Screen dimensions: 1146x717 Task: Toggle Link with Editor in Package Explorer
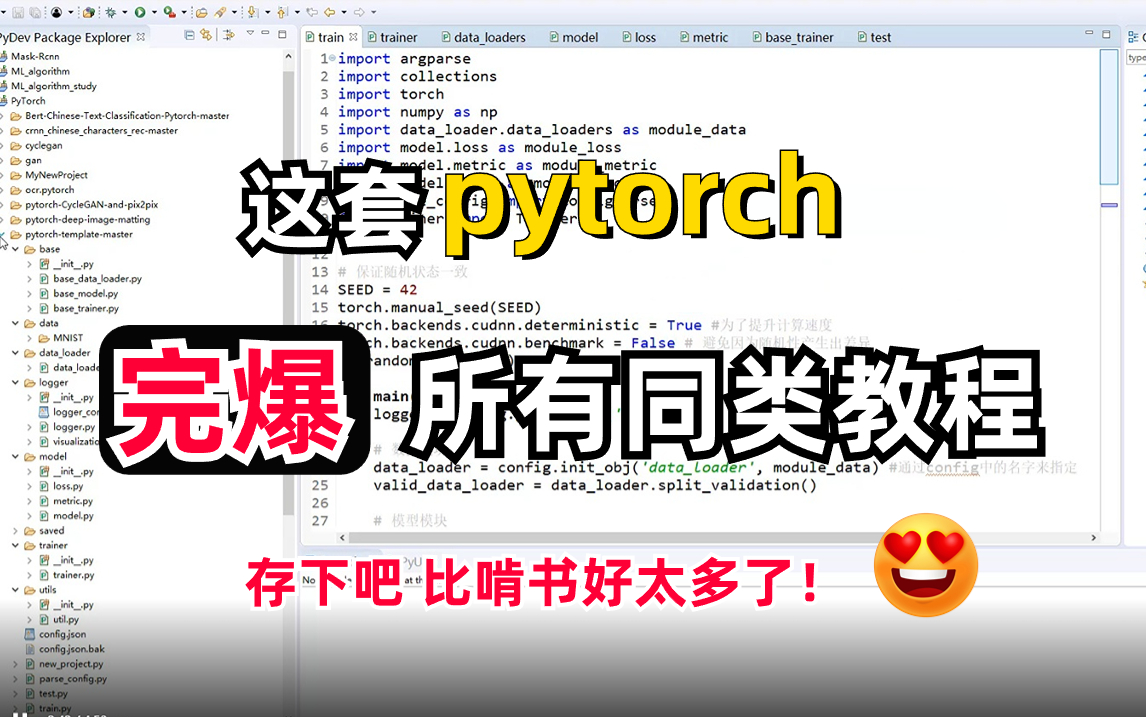coord(206,35)
